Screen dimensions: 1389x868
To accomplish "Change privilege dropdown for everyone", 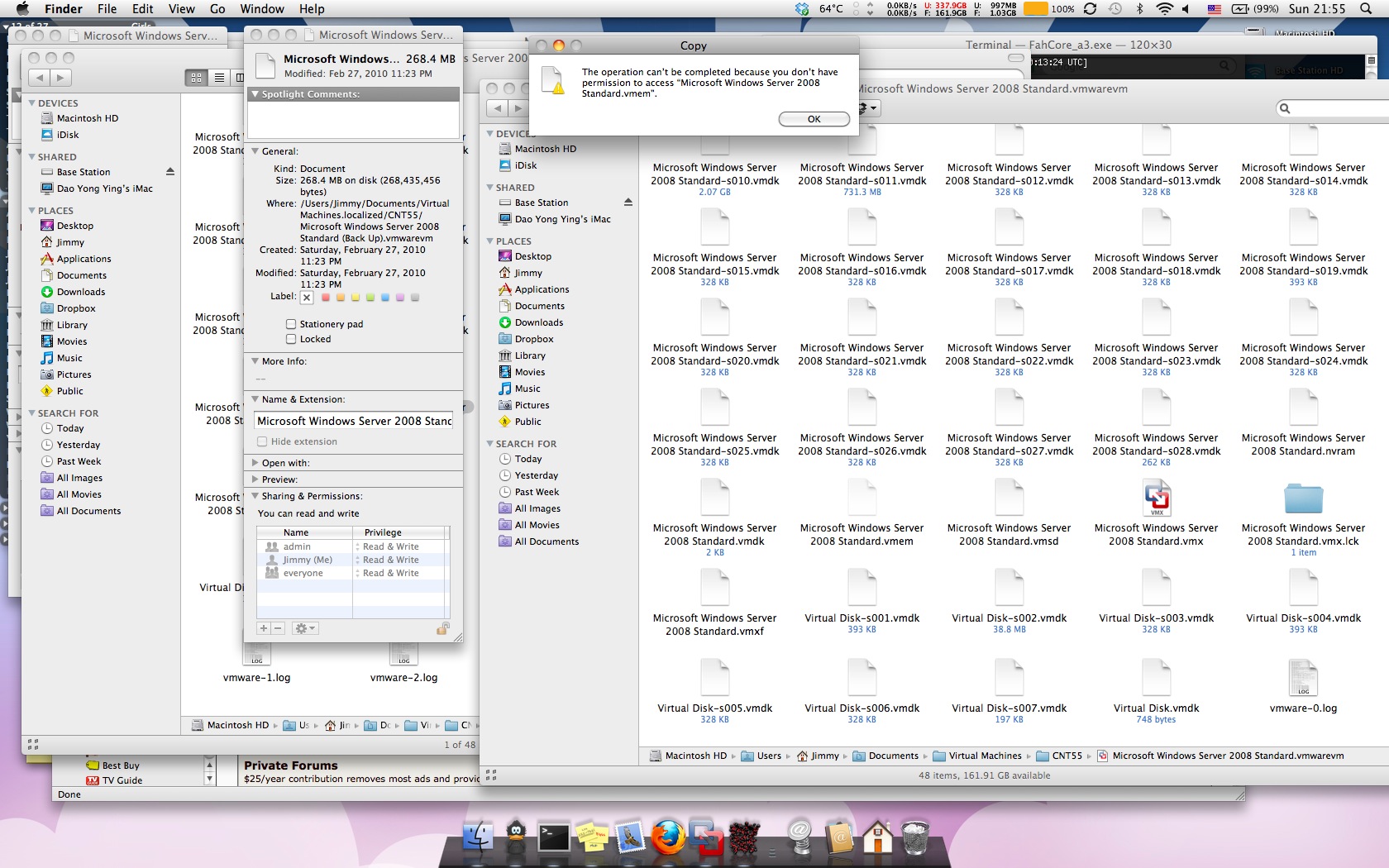I will 400,573.
